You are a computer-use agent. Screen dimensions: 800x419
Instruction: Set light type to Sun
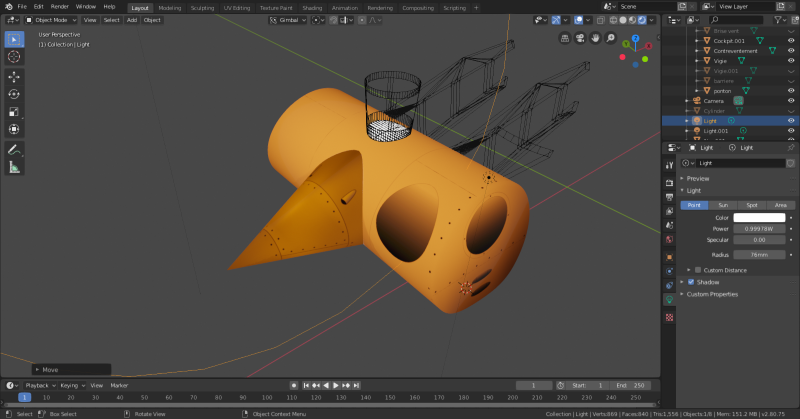(x=722, y=204)
